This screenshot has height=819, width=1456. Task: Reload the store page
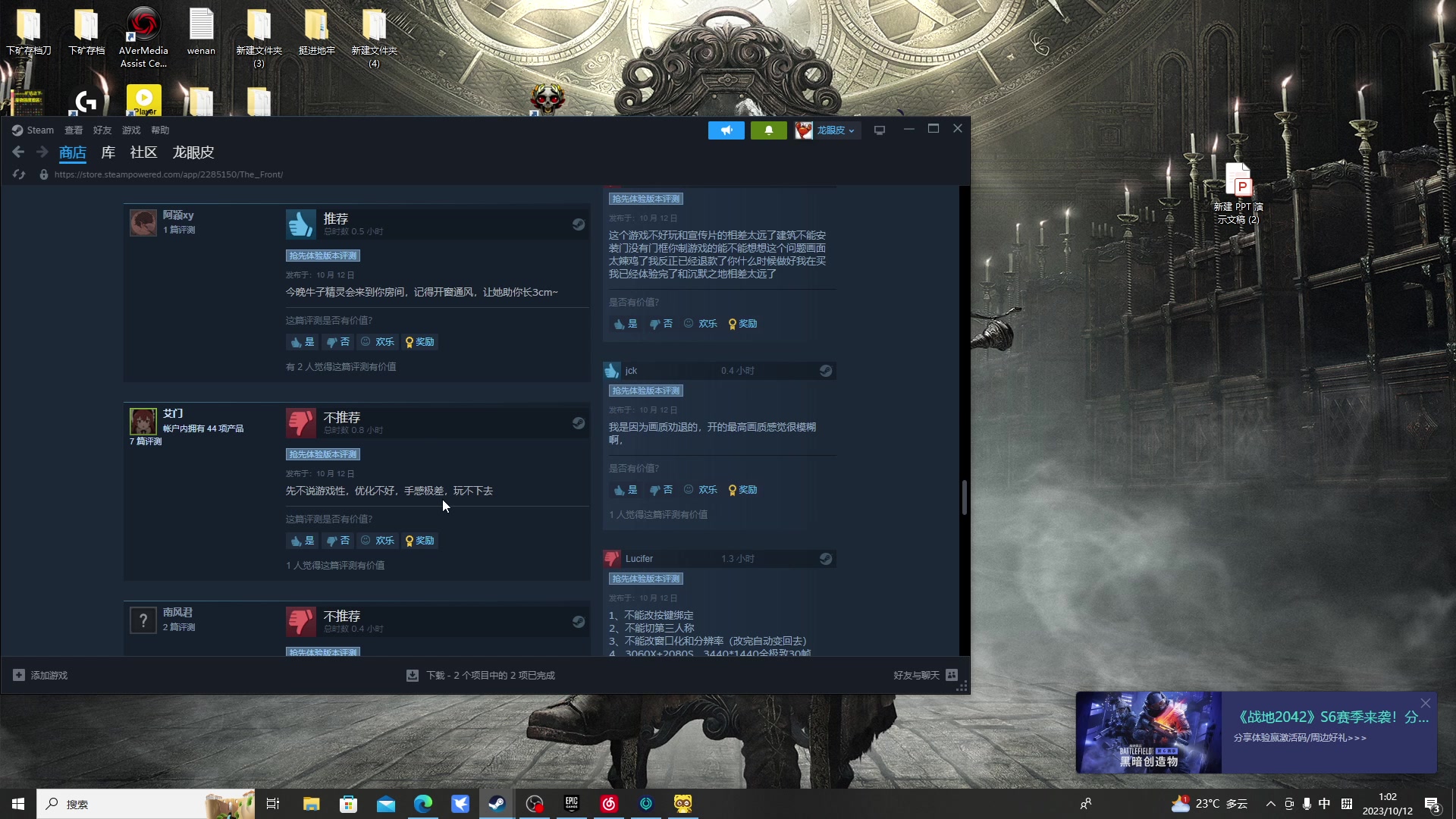tap(19, 174)
